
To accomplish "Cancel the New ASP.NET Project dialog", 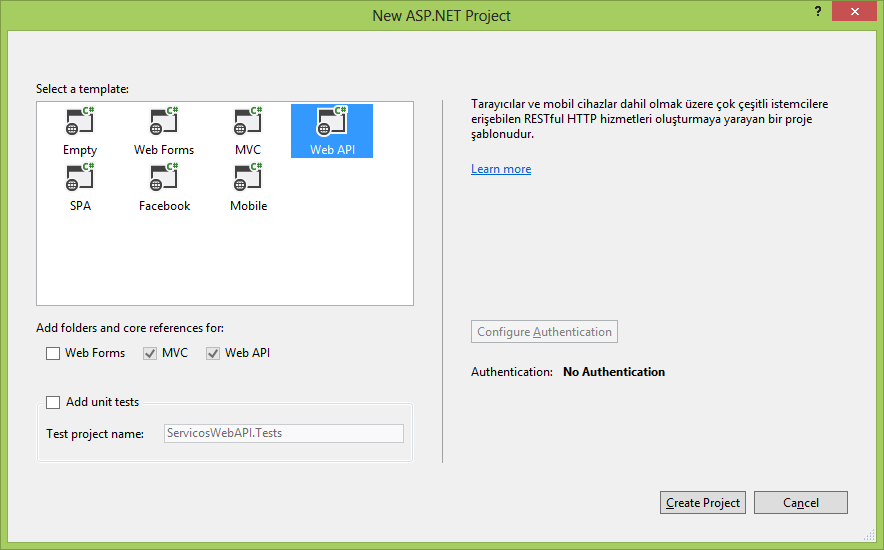I will [x=801, y=503].
